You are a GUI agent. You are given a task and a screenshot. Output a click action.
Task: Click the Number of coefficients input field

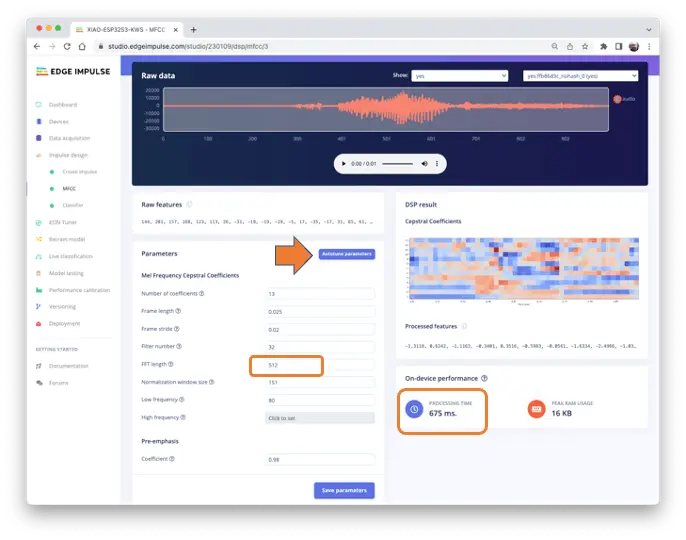click(x=320, y=294)
